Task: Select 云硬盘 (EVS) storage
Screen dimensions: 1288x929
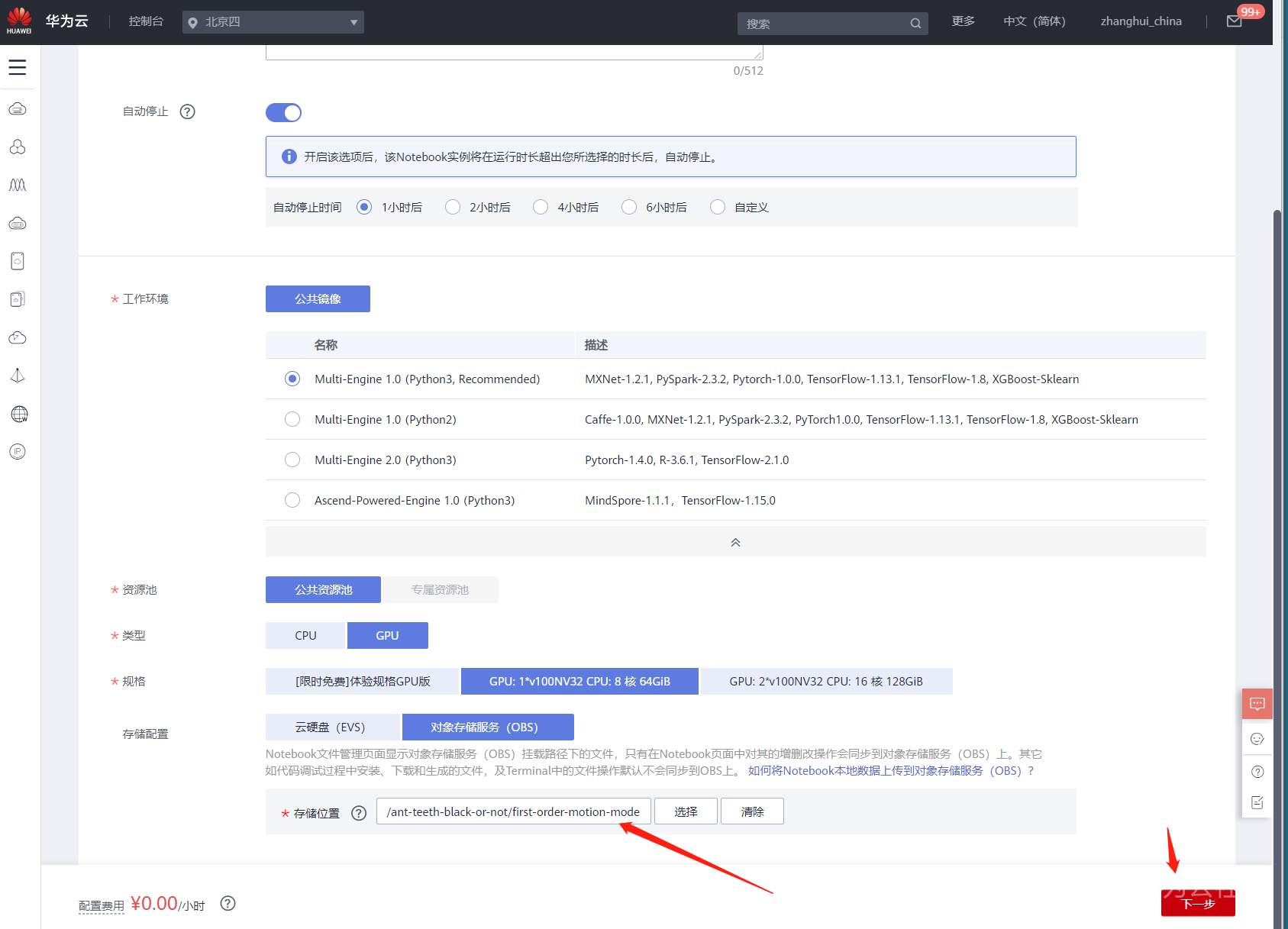Action: 333,727
